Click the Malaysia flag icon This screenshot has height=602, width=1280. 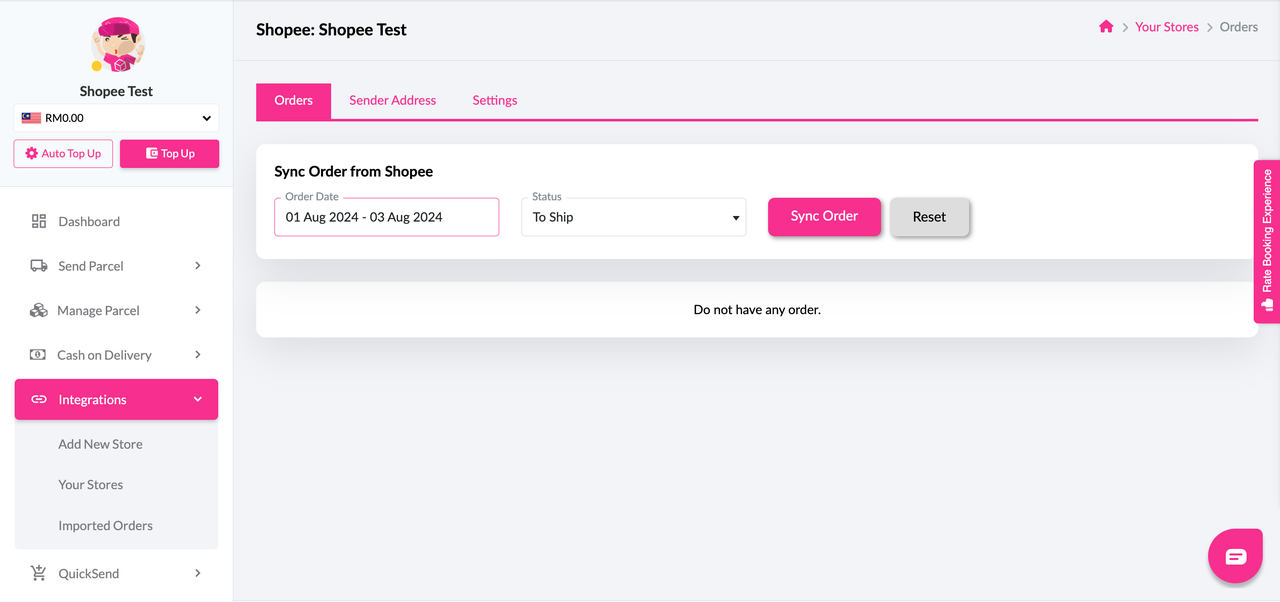(x=31, y=118)
